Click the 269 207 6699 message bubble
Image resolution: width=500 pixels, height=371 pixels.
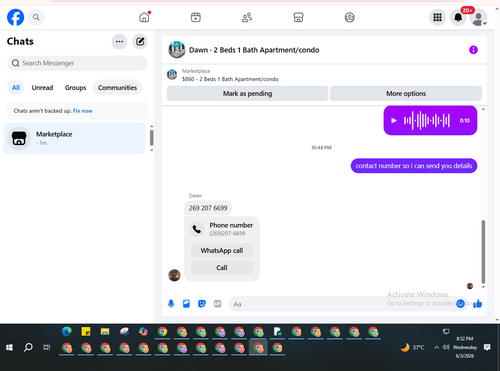coord(208,208)
